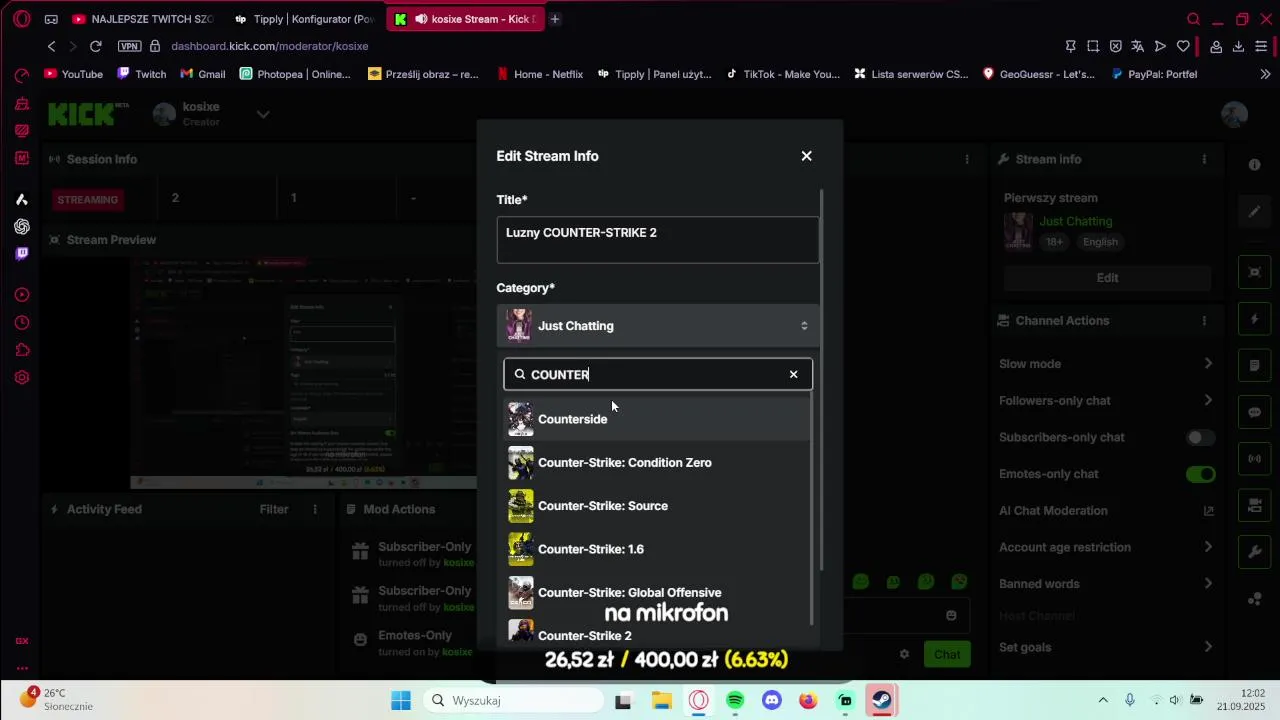Select Counter-Strike: Condition Zero category
The image size is (1280, 720).
point(657,462)
